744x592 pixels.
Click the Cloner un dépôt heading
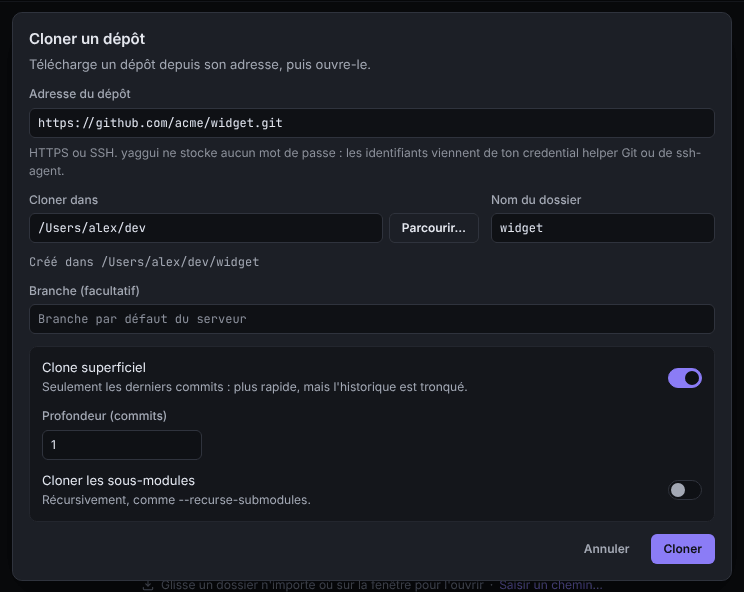87,39
